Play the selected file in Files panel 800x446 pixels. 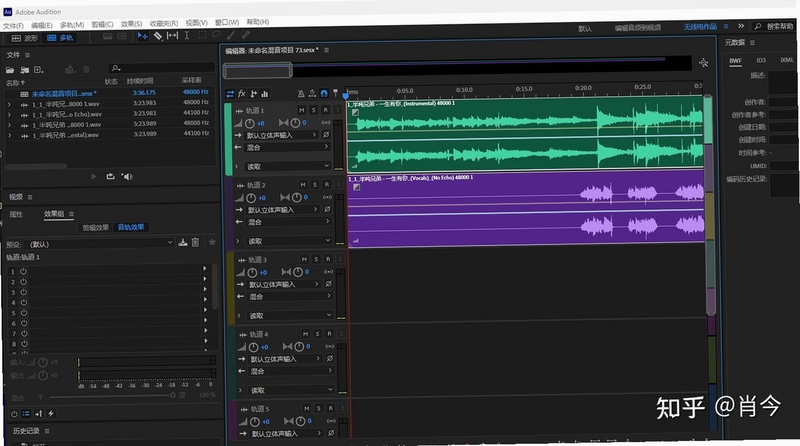93,177
